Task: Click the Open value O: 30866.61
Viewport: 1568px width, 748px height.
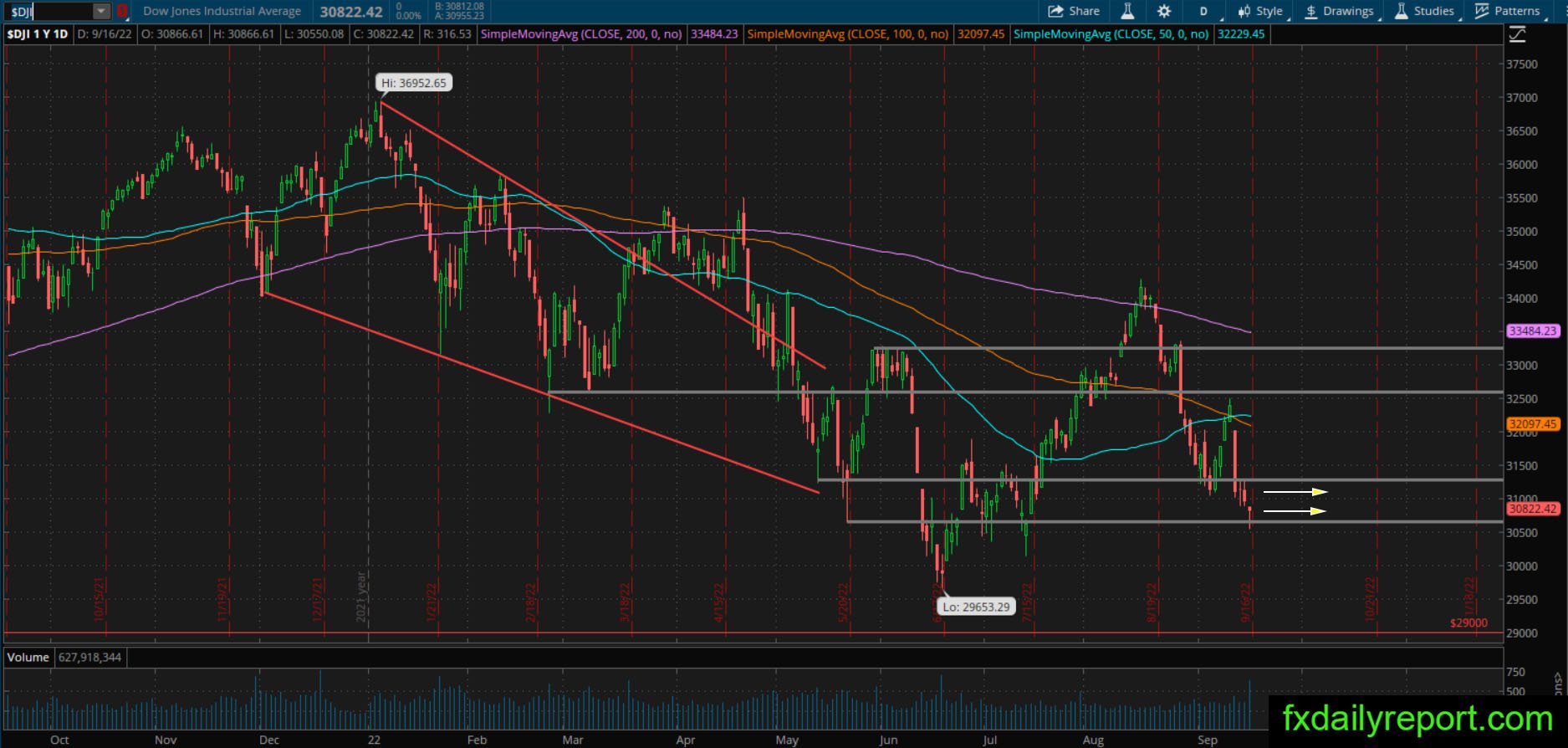Action: [x=173, y=34]
